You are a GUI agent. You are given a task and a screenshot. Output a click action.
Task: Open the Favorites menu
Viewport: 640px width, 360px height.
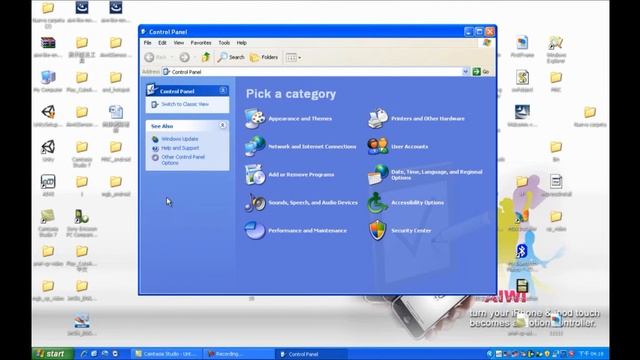(201, 42)
